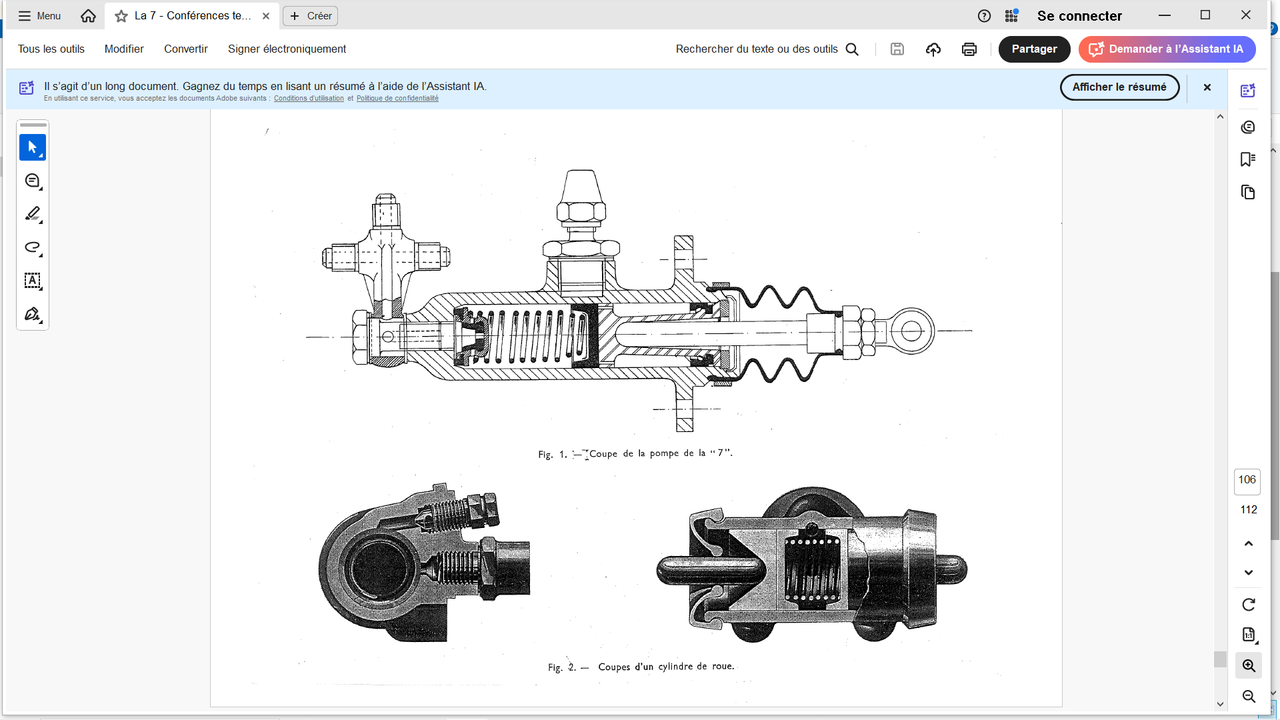1280x720 pixels.
Task: Open Tous les outils menu
Action: 51,49
